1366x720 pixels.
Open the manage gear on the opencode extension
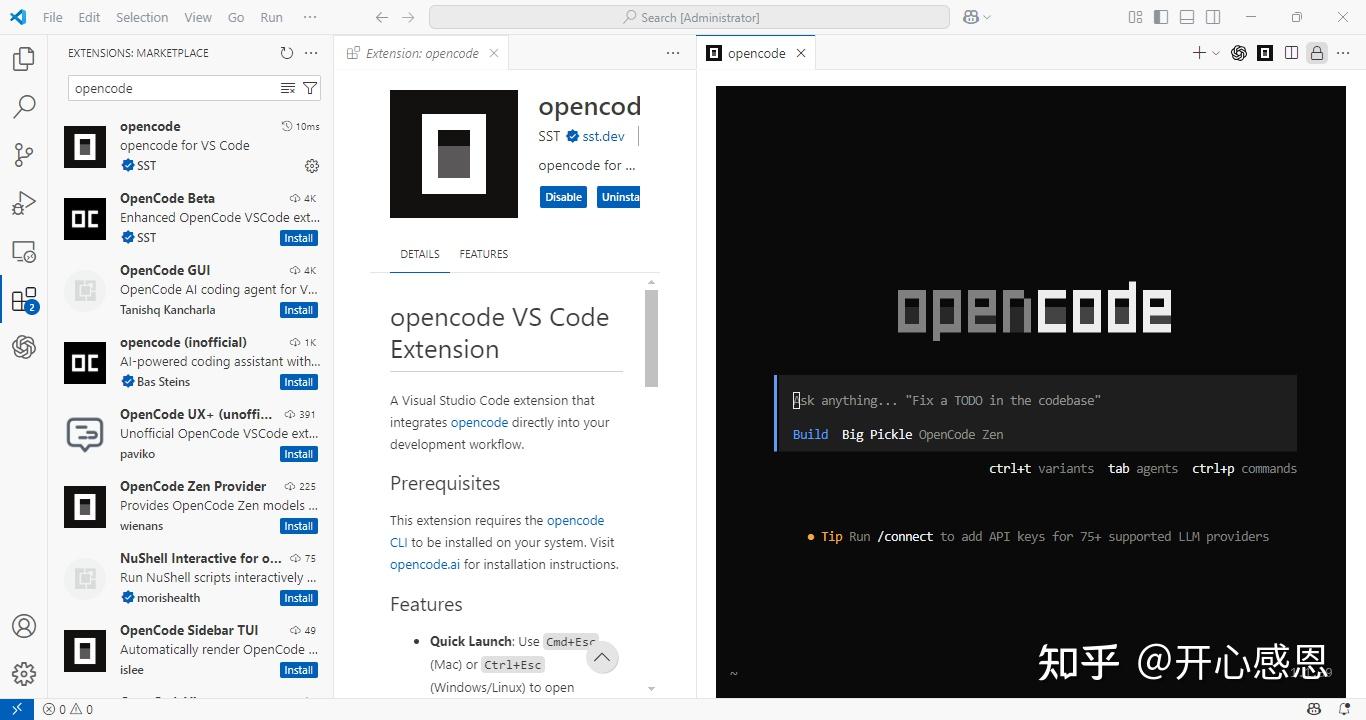pos(312,166)
